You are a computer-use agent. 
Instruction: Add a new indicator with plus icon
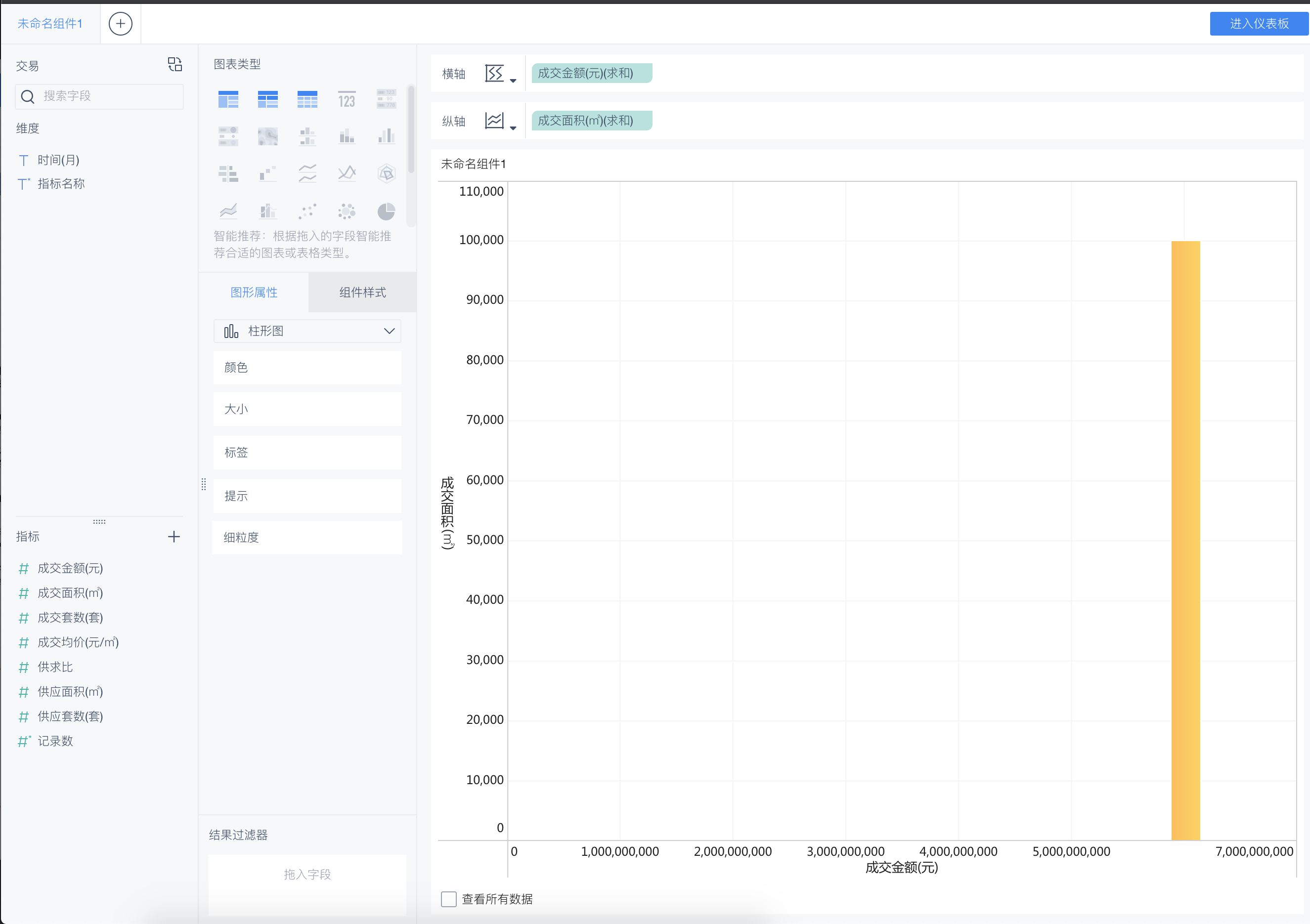[x=174, y=537]
